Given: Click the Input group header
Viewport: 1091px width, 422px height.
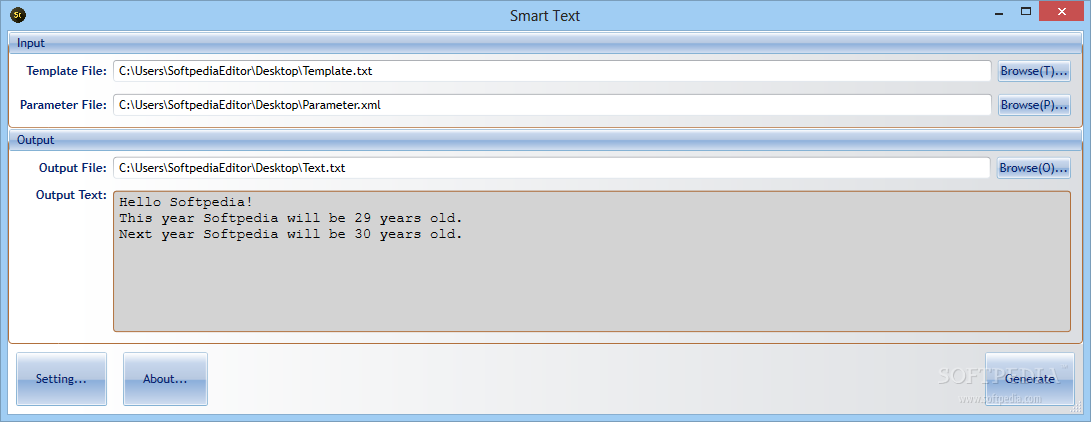Looking at the screenshot, I should 546,43.
